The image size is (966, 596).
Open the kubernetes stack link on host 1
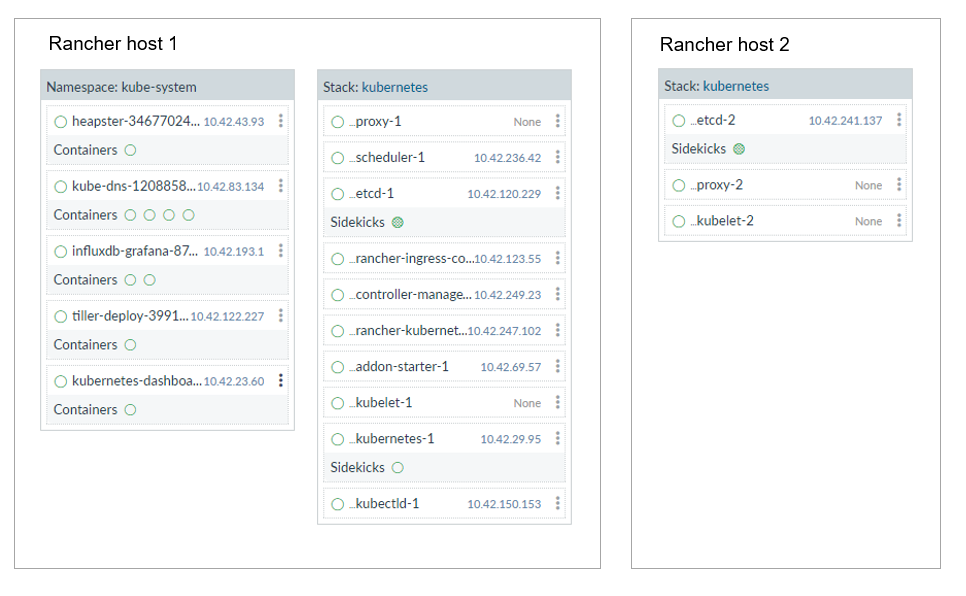(x=394, y=87)
